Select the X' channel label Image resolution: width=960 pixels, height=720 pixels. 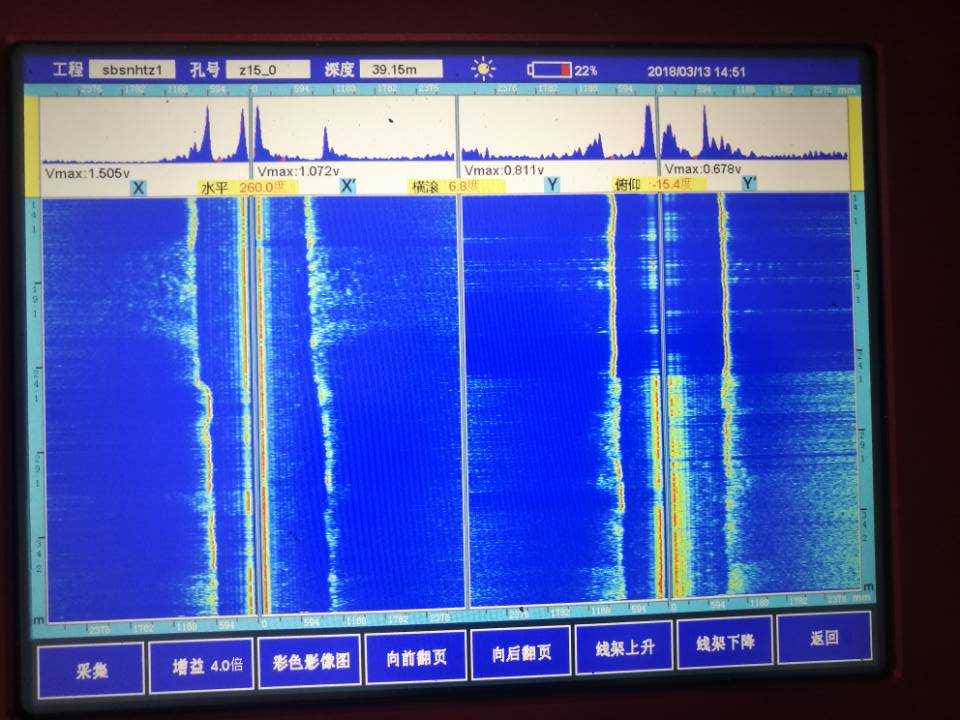click(x=348, y=186)
